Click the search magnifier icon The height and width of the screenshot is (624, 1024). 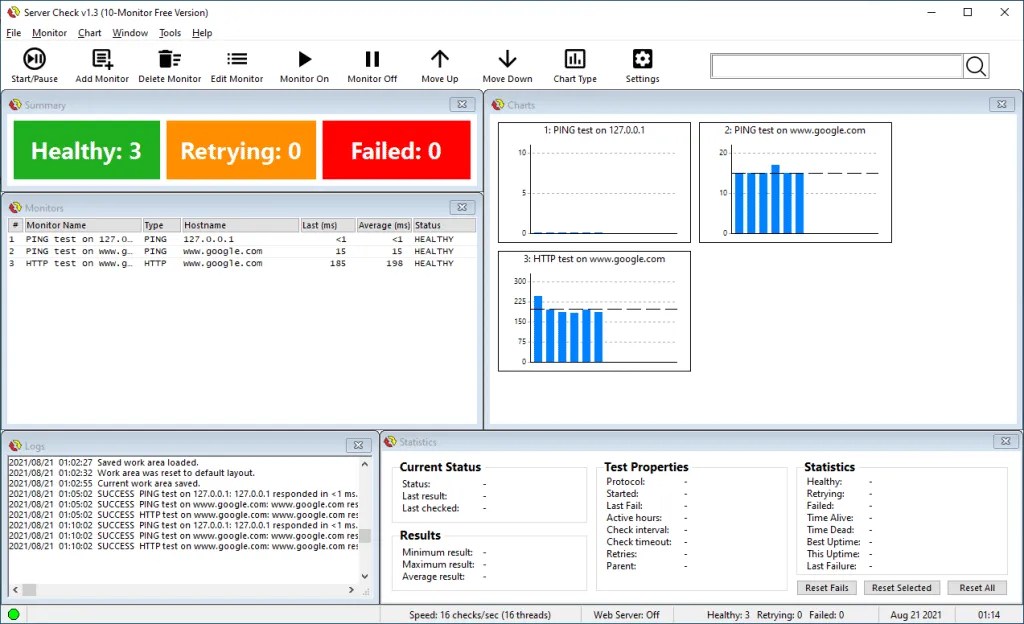click(x=976, y=66)
